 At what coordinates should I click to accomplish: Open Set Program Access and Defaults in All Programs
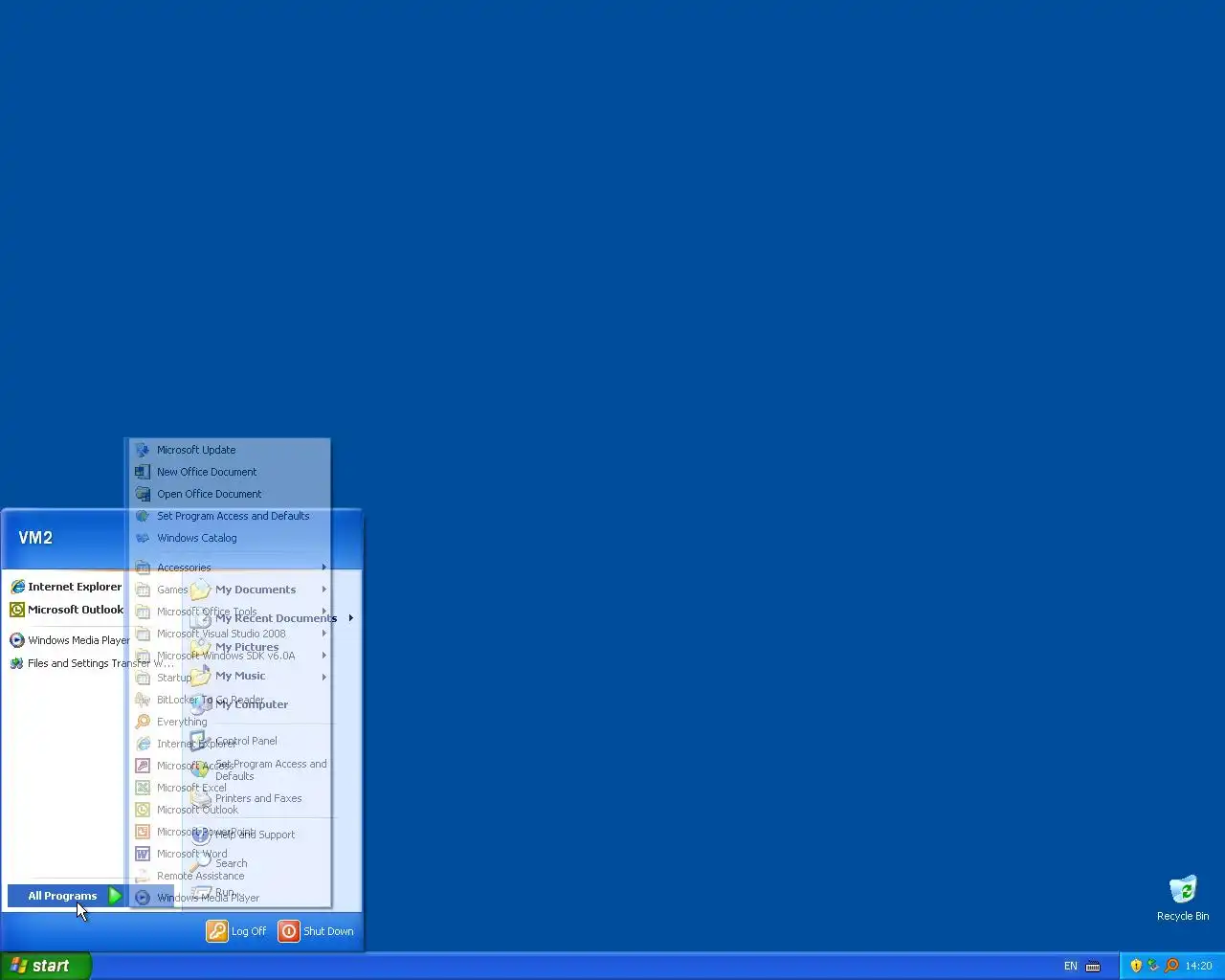(230, 516)
